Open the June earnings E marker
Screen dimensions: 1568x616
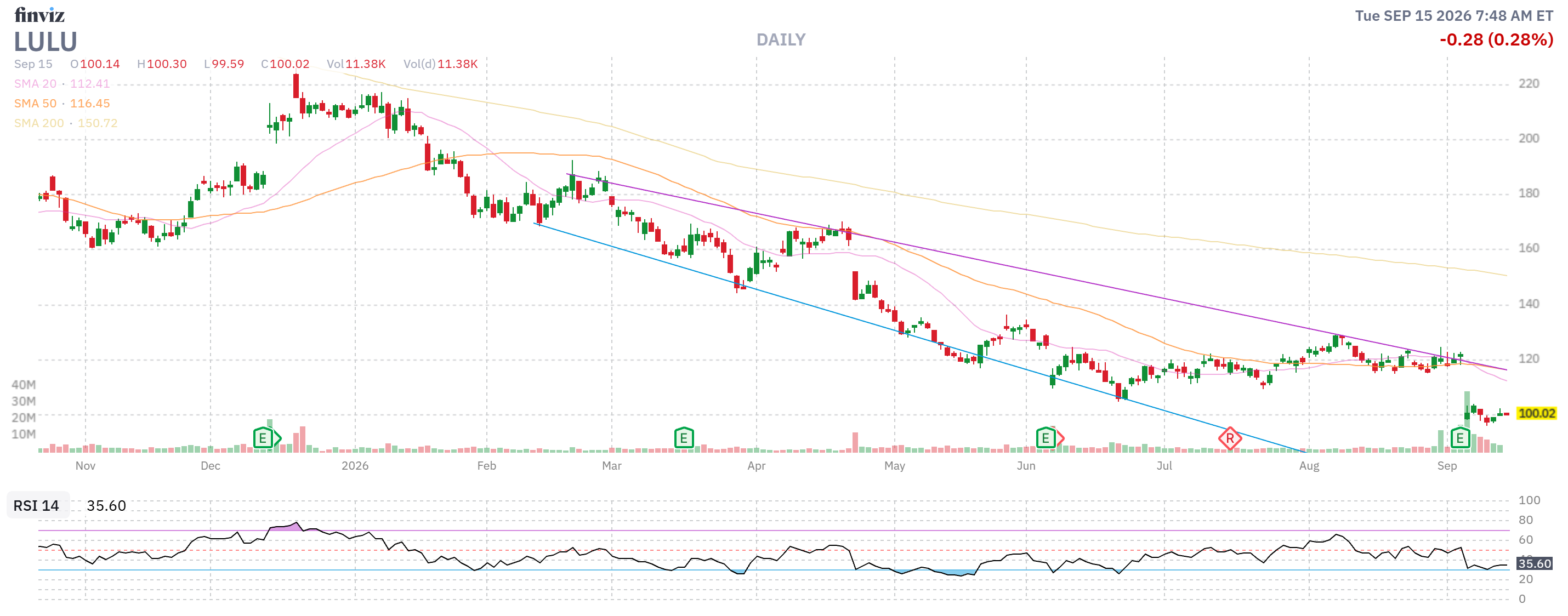pos(1045,438)
